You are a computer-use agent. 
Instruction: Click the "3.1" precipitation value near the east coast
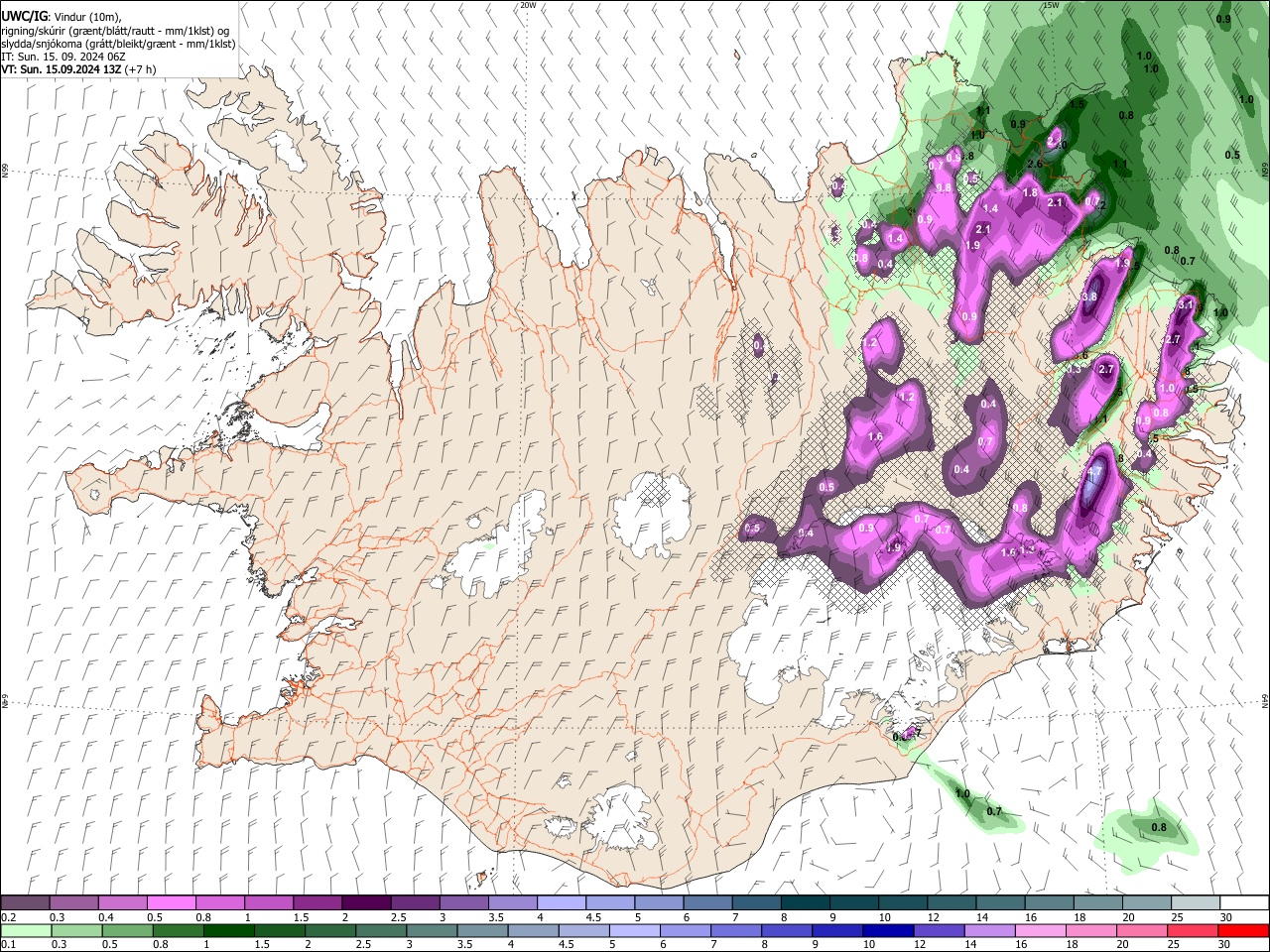[x=1186, y=305]
